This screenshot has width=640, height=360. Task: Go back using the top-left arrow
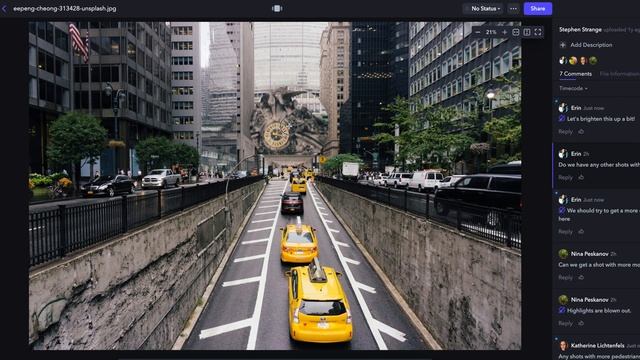(x=4, y=9)
